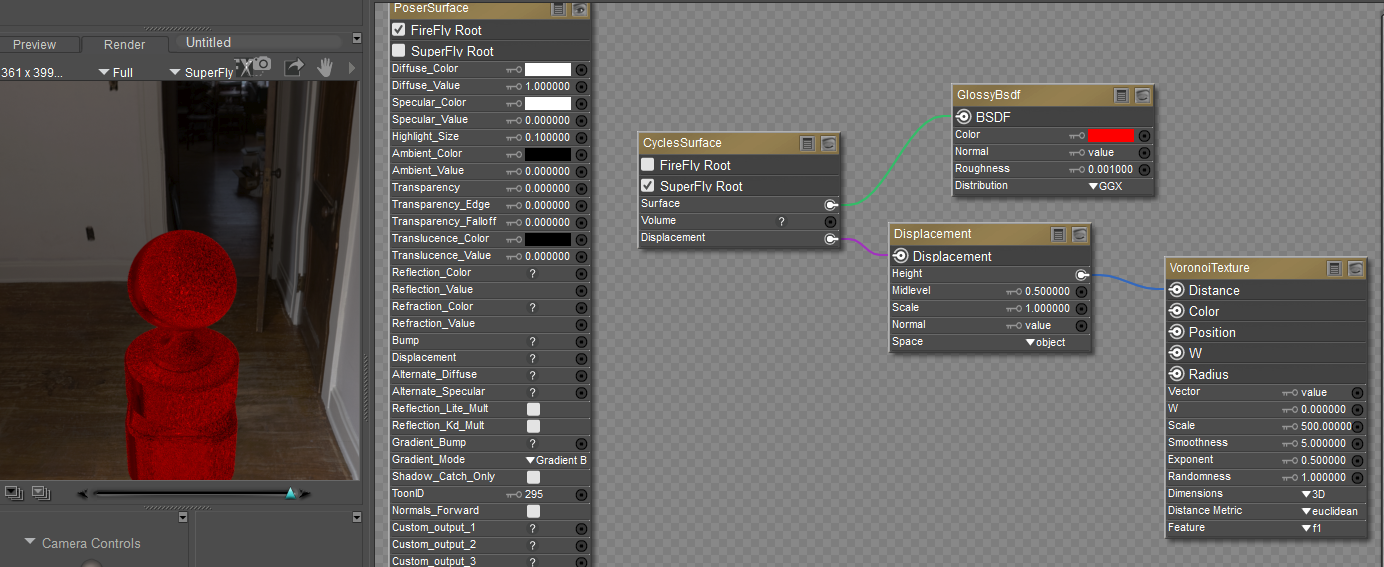The image size is (1384, 567).
Task: Click the export render arrow icon
Action: pyautogui.click(x=294, y=67)
